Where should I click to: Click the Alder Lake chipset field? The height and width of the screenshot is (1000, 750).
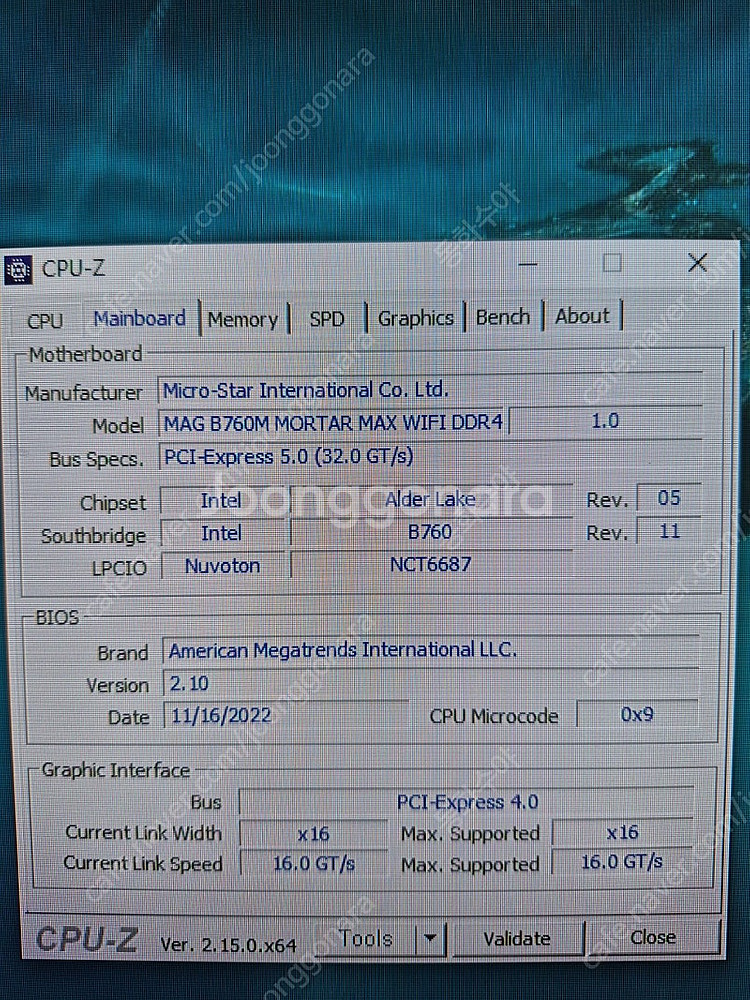click(x=430, y=499)
